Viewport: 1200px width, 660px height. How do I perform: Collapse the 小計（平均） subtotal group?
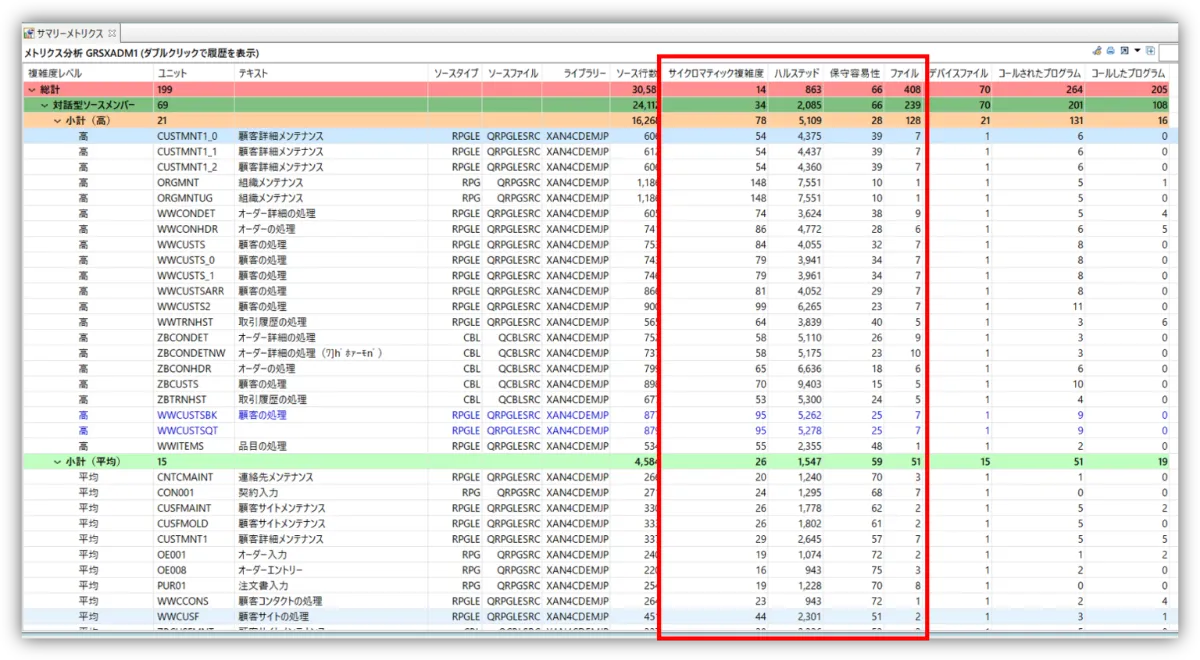click(x=57, y=462)
